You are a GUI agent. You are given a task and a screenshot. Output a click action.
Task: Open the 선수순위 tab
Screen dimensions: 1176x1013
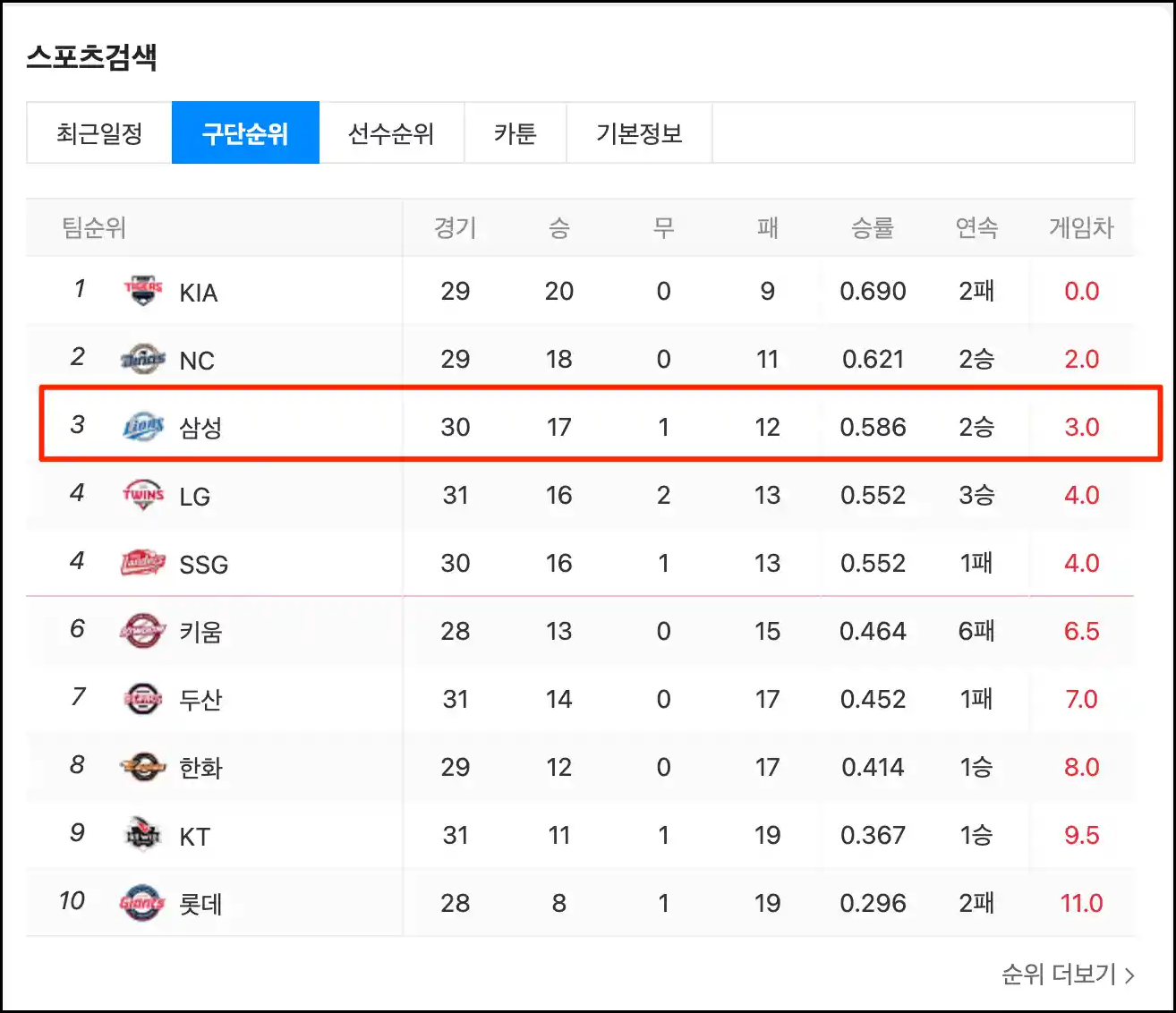coord(392,132)
